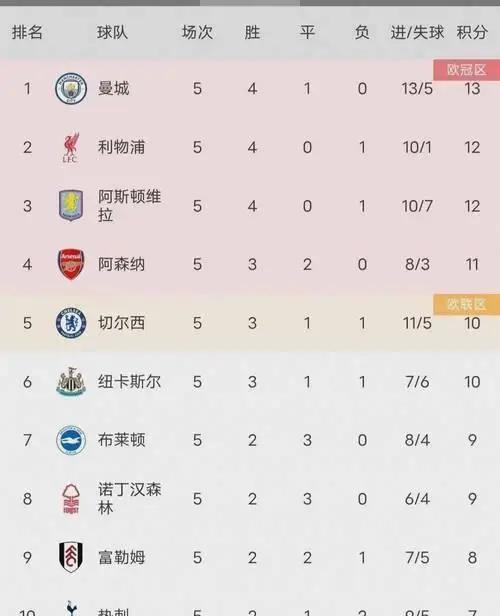This screenshot has height=616, width=500.
Task: Click the 欧联区 zone label
Action: (467, 304)
